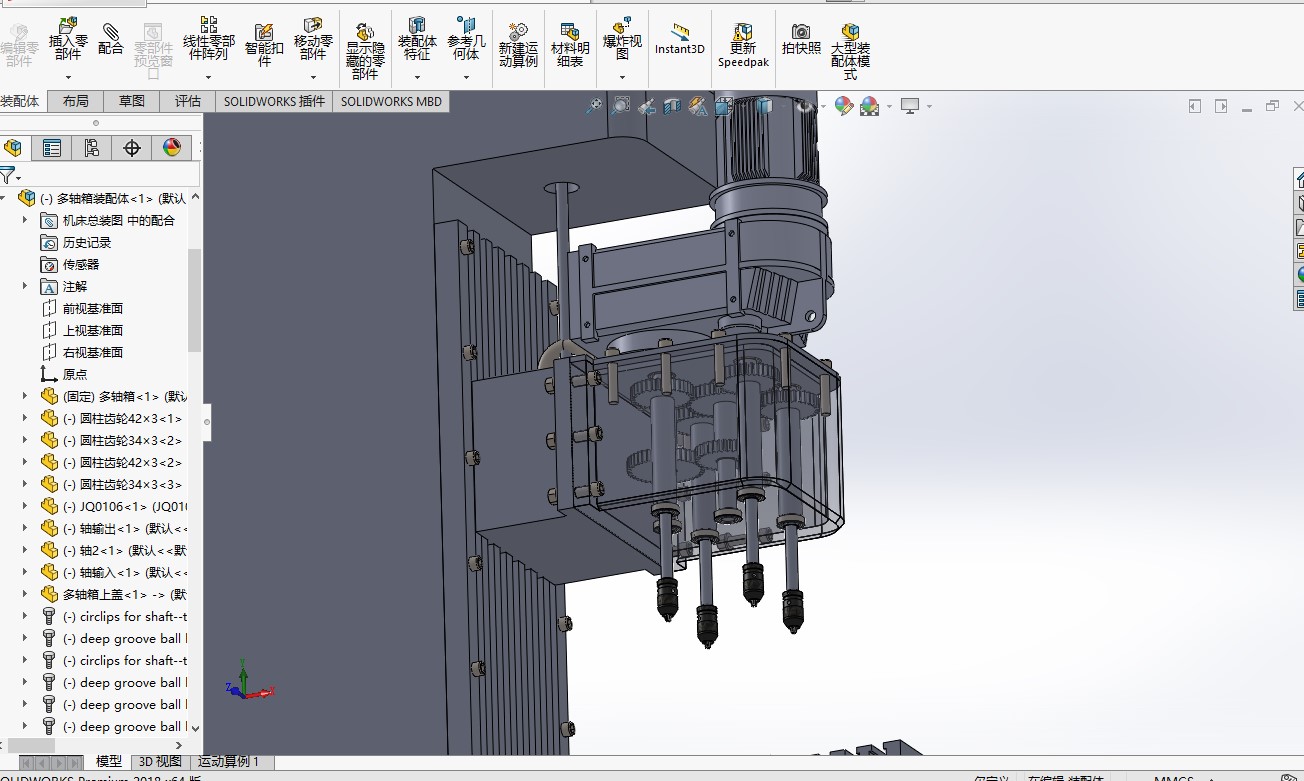Click the Mate (配合) tool

click(x=111, y=40)
